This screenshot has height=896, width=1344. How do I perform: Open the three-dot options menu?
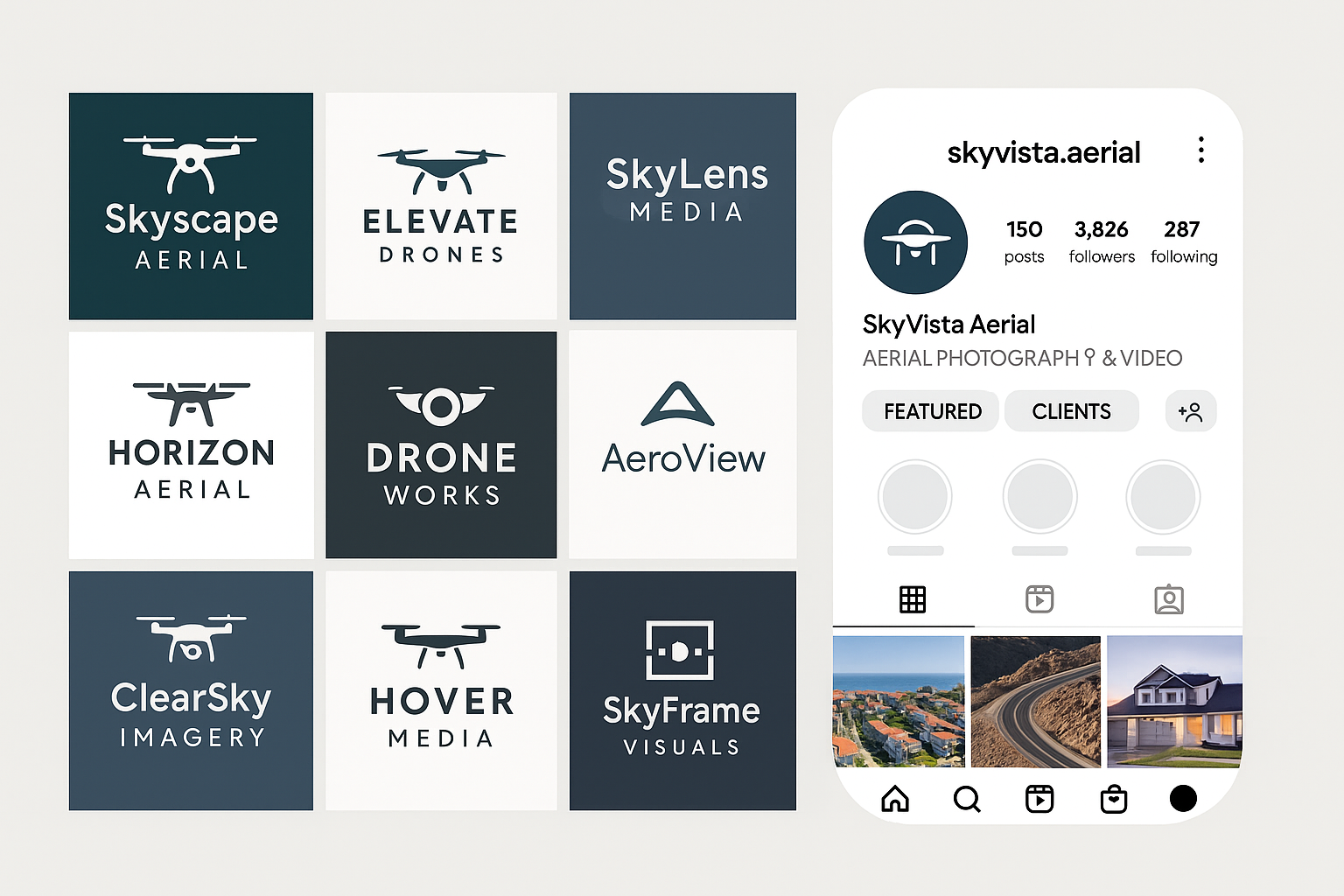[x=1200, y=150]
